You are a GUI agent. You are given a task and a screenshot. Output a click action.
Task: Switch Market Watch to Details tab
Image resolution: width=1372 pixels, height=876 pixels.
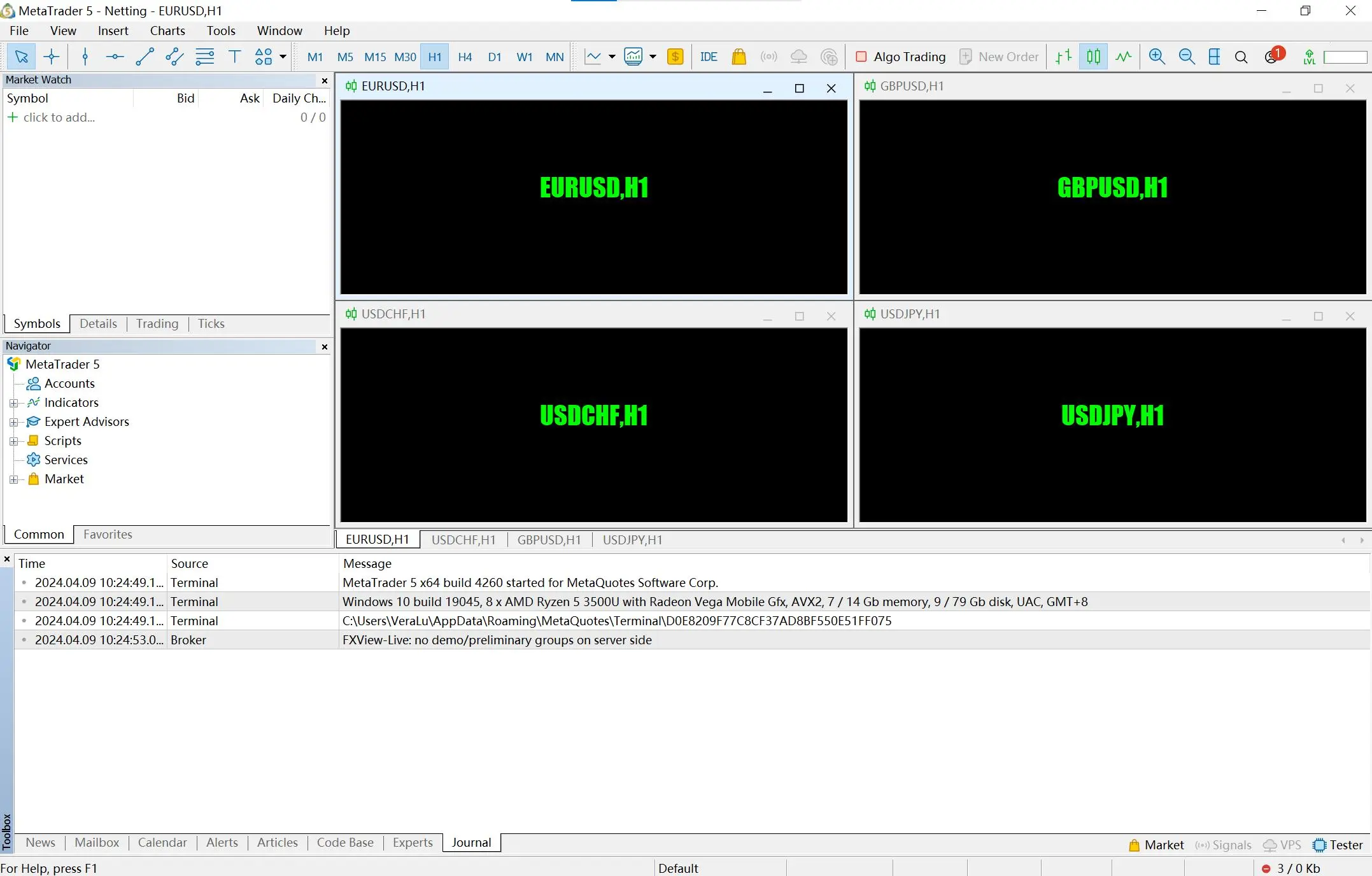click(x=98, y=323)
